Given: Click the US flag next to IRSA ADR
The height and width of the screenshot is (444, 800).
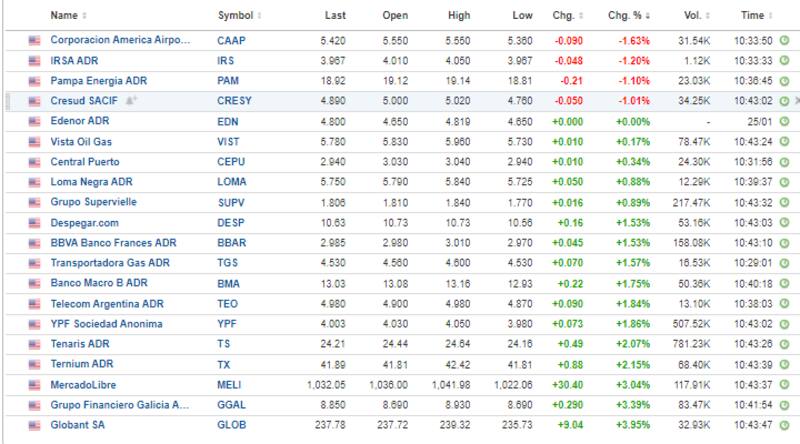Looking at the screenshot, I should pyautogui.click(x=35, y=61).
